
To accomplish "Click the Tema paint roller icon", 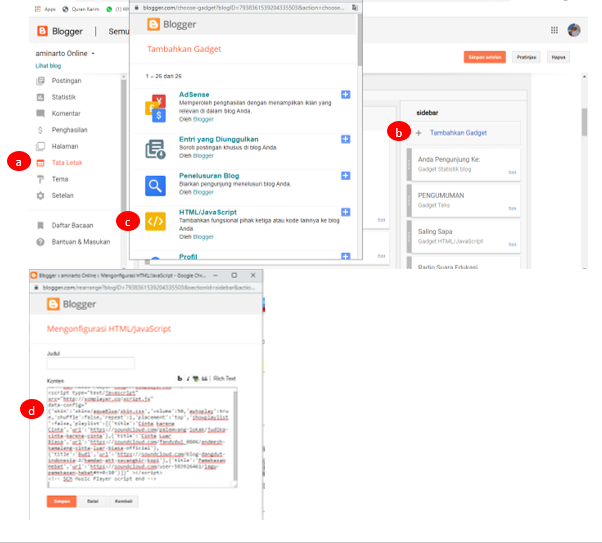I will (x=40, y=179).
